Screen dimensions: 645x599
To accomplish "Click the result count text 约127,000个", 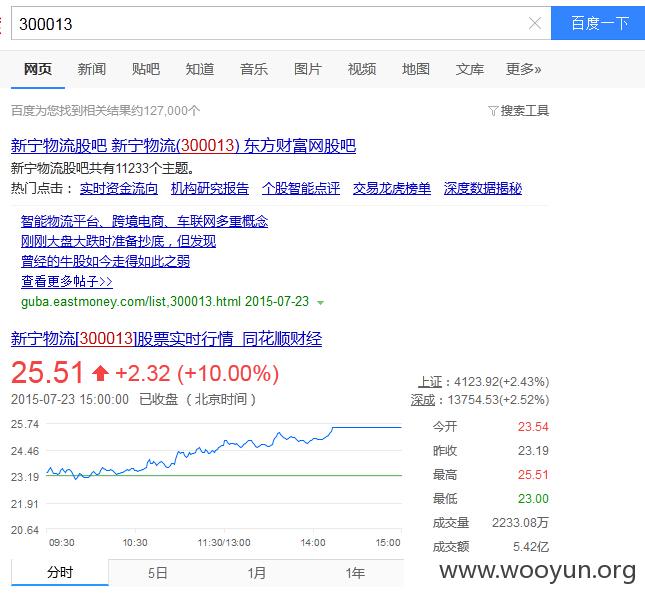I will pyautogui.click(x=165, y=111).
